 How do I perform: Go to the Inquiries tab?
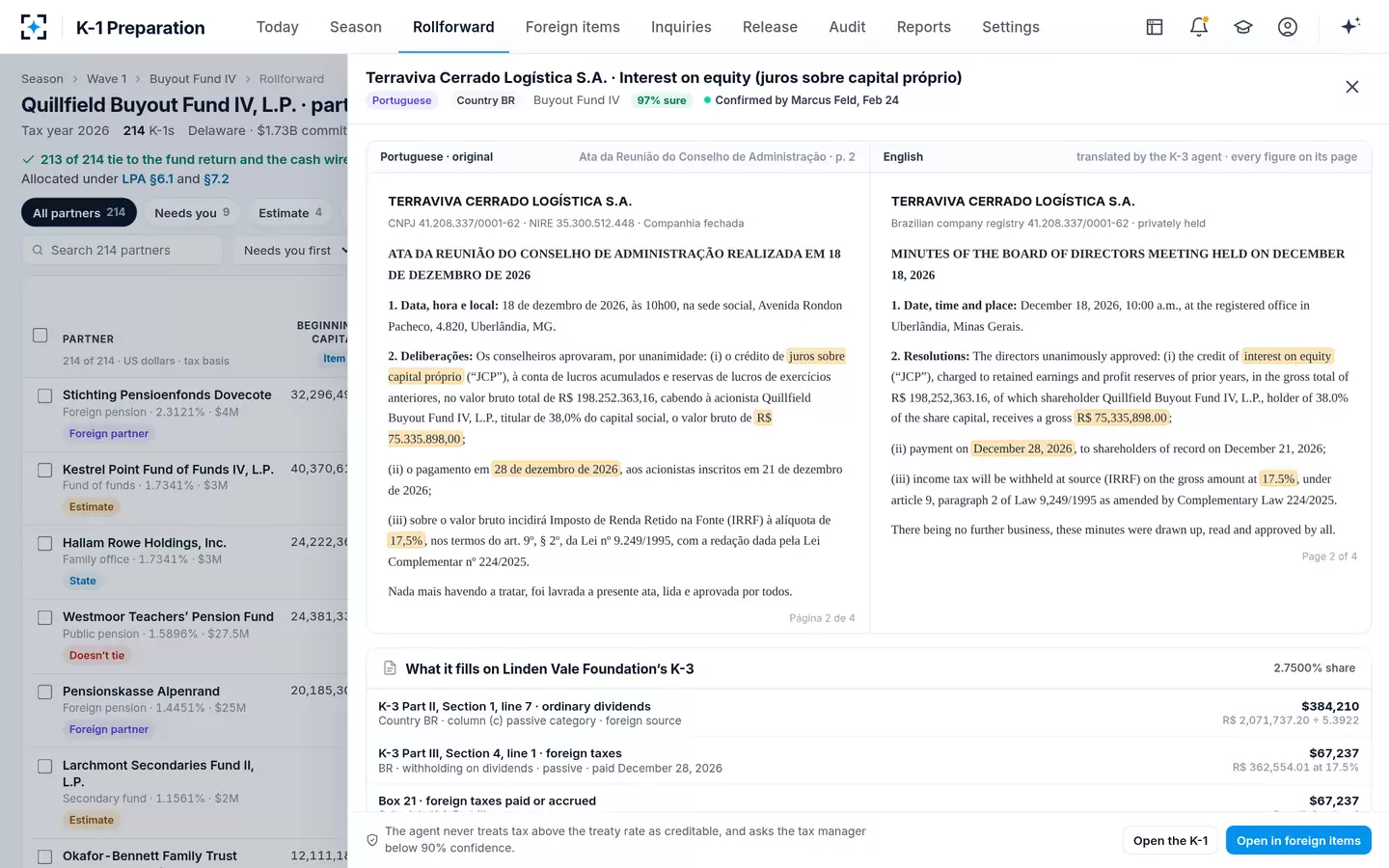click(681, 27)
